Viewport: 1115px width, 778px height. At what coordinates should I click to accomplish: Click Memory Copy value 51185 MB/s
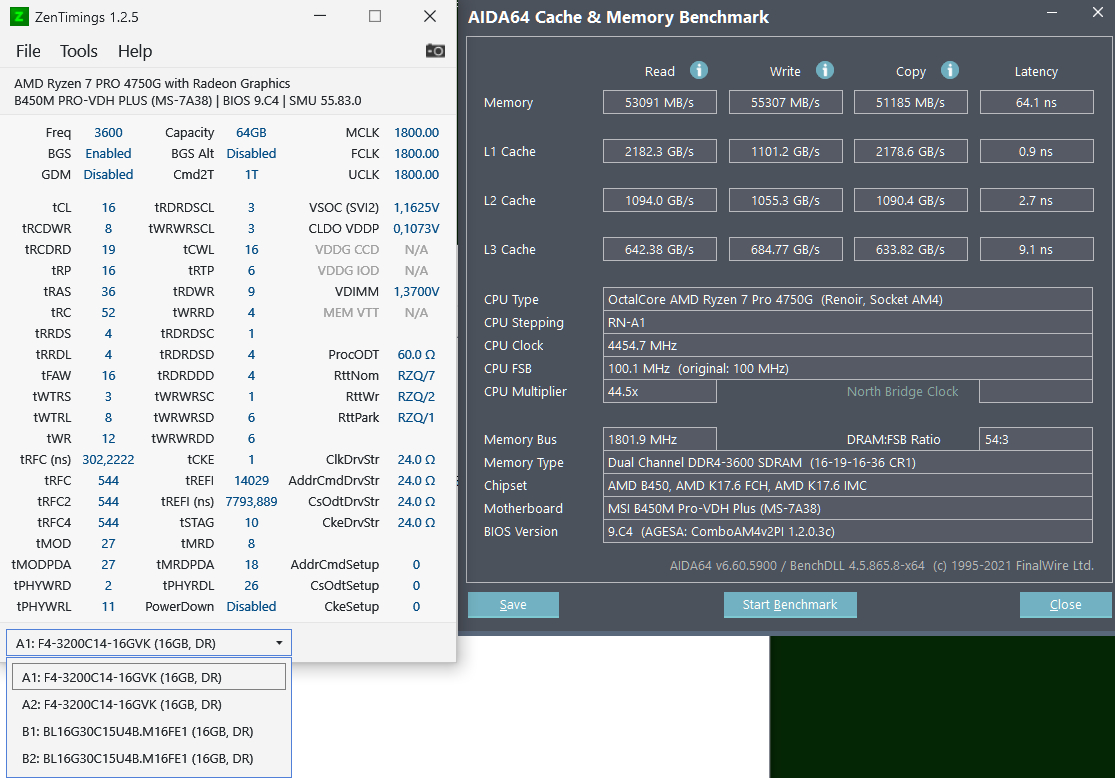[910, 102]
